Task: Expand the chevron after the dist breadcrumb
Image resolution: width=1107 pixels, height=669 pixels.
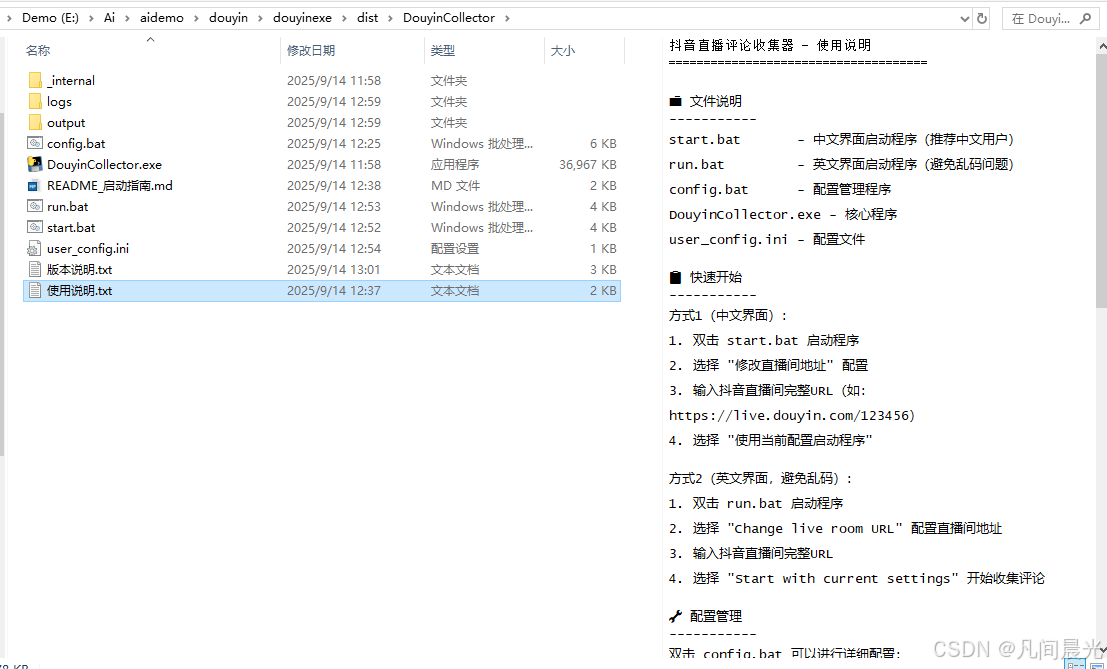Action: pos(390,18)
